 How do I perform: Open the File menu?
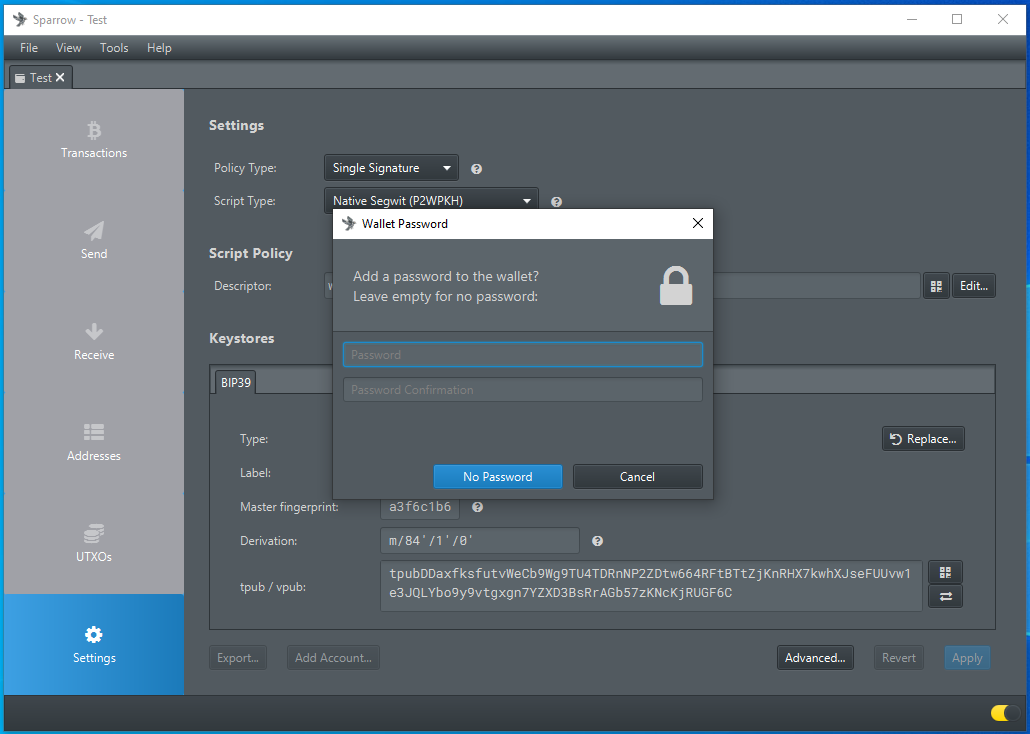click(x=29, y=48)
